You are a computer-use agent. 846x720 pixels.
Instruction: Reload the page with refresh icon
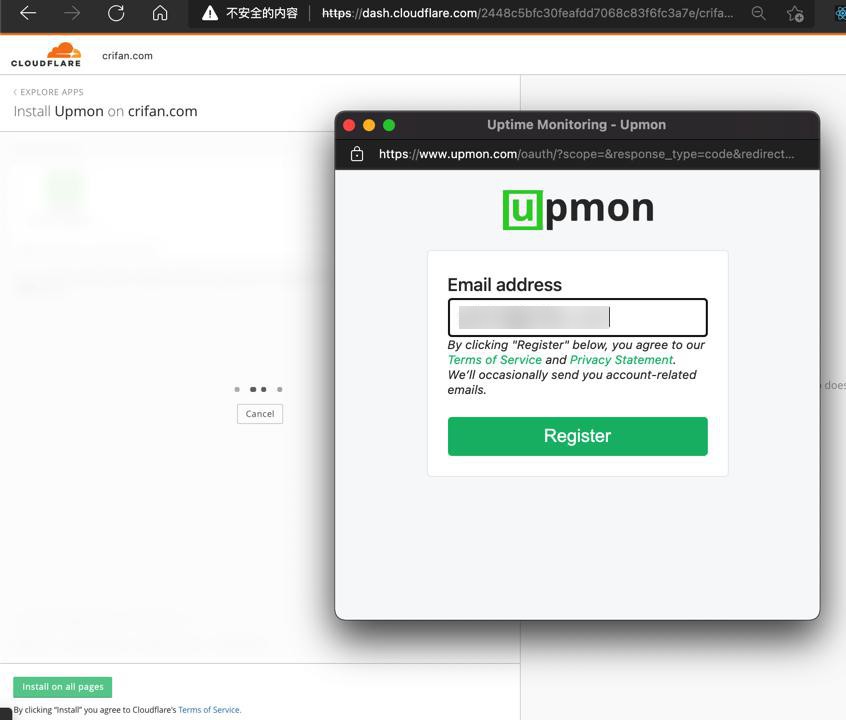(x=116, y=13)
